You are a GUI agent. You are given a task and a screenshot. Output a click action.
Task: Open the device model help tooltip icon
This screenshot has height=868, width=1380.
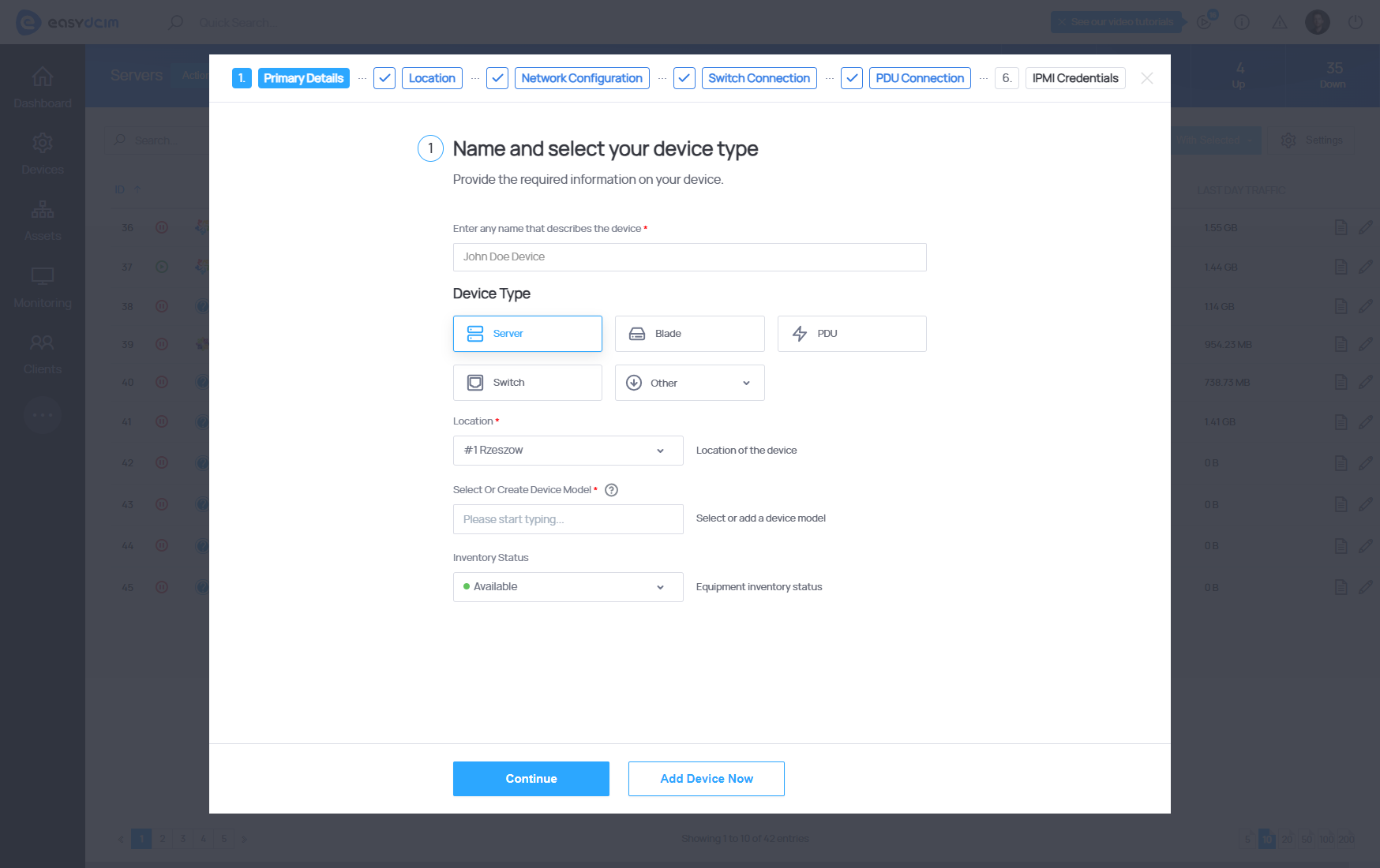coord(611,490)
